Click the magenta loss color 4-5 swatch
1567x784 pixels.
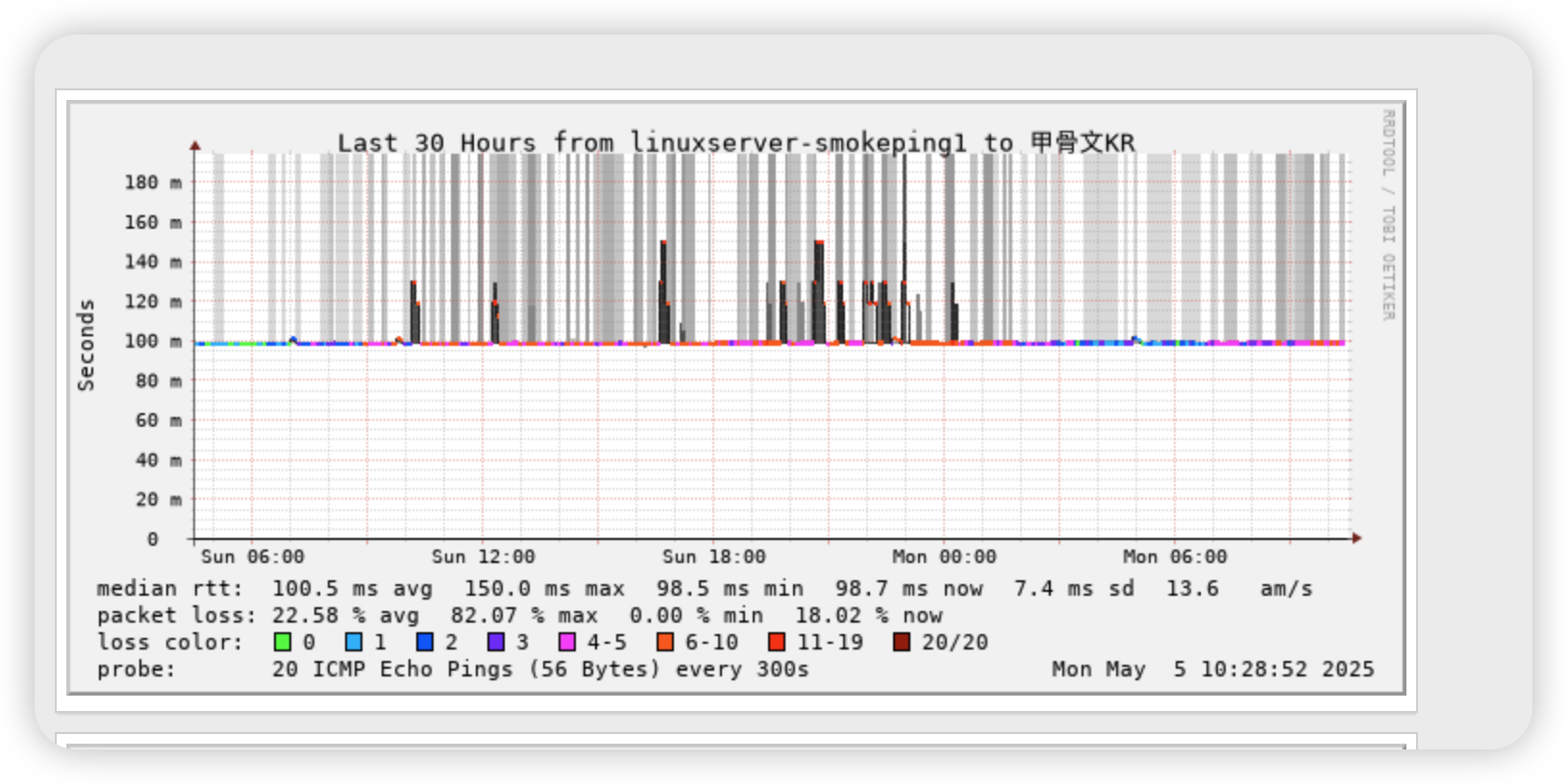[567, 642]
